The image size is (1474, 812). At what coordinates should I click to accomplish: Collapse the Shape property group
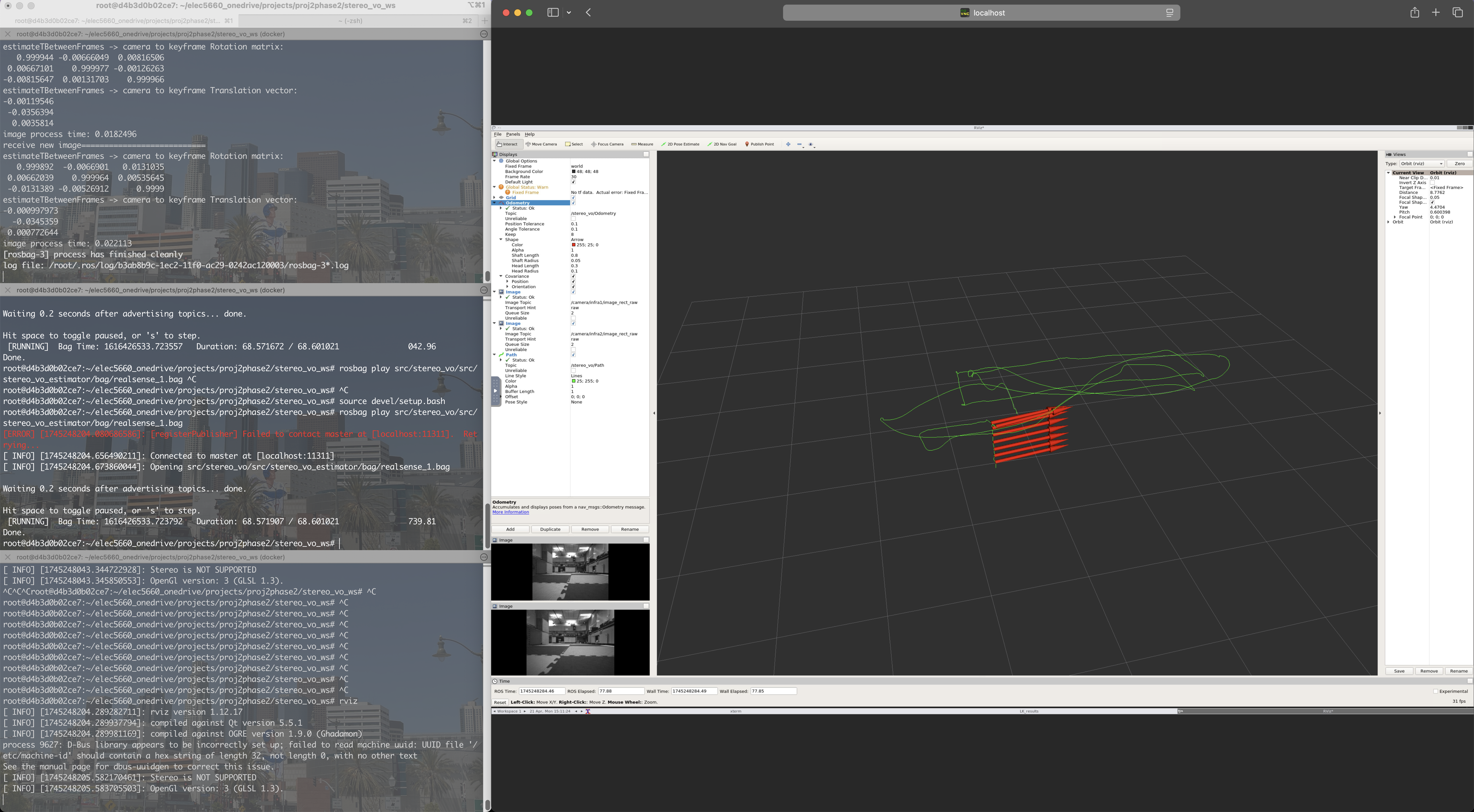(x=501, y=240)
